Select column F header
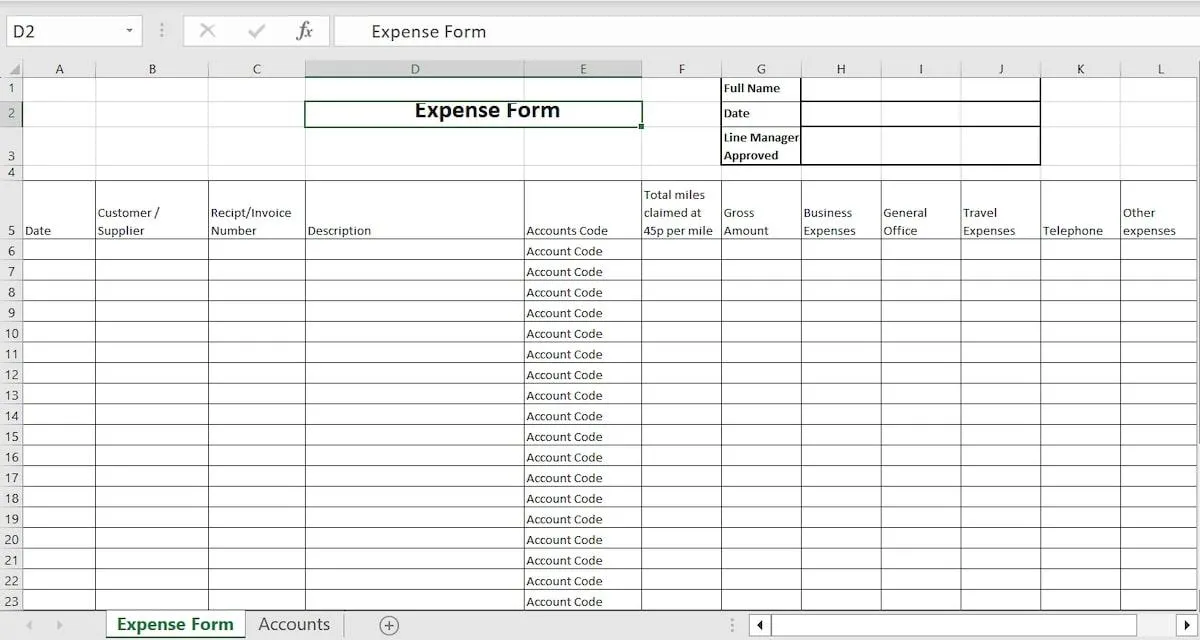This screenshot has height=640, width=1200. pyautogui.click(x=682, y=69)
